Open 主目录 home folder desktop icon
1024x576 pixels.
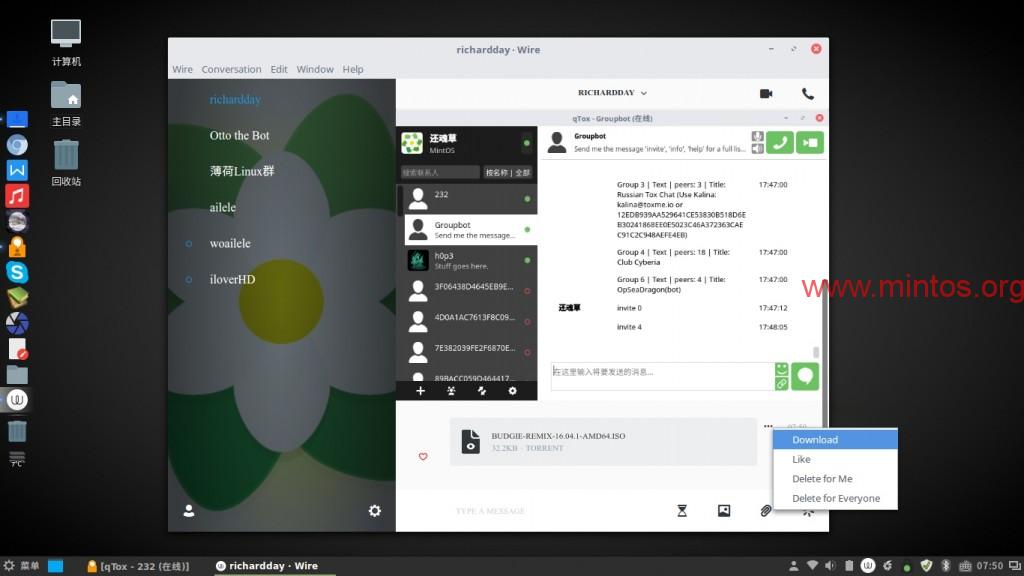66,104
